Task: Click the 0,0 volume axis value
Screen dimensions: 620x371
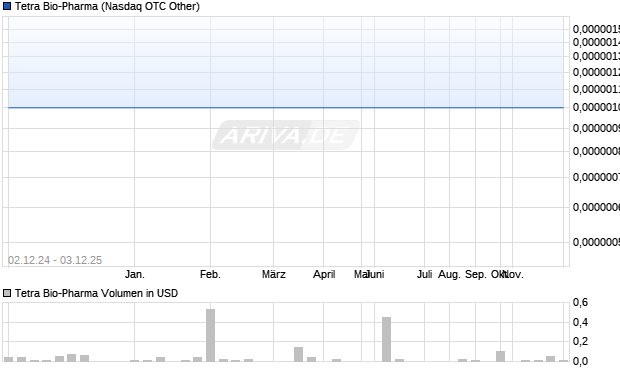Action: (x=580, y=361)
